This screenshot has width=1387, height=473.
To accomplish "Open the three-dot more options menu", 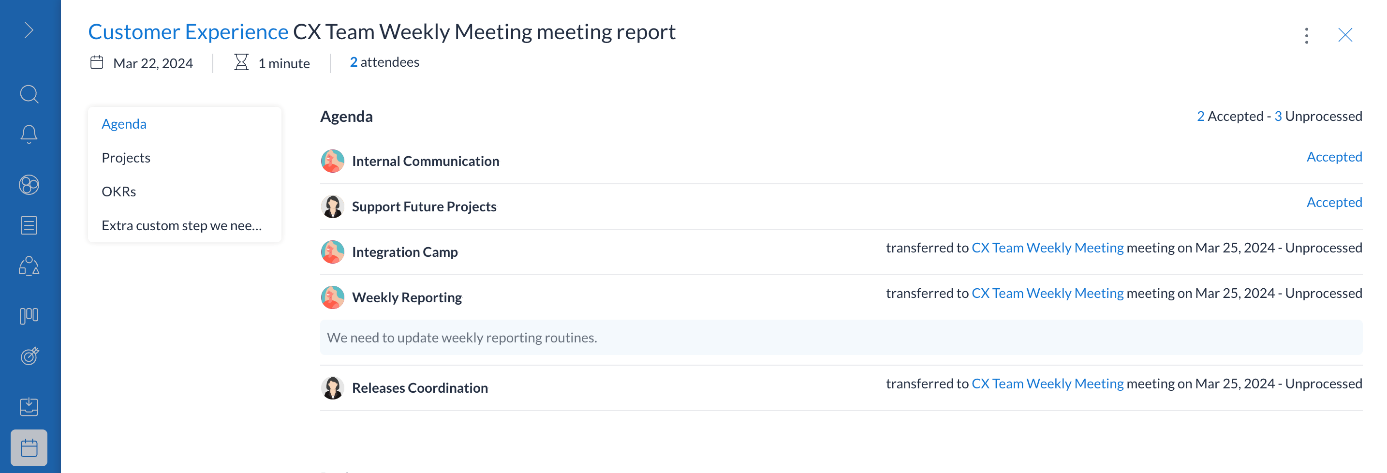I will click(1306, 35).
